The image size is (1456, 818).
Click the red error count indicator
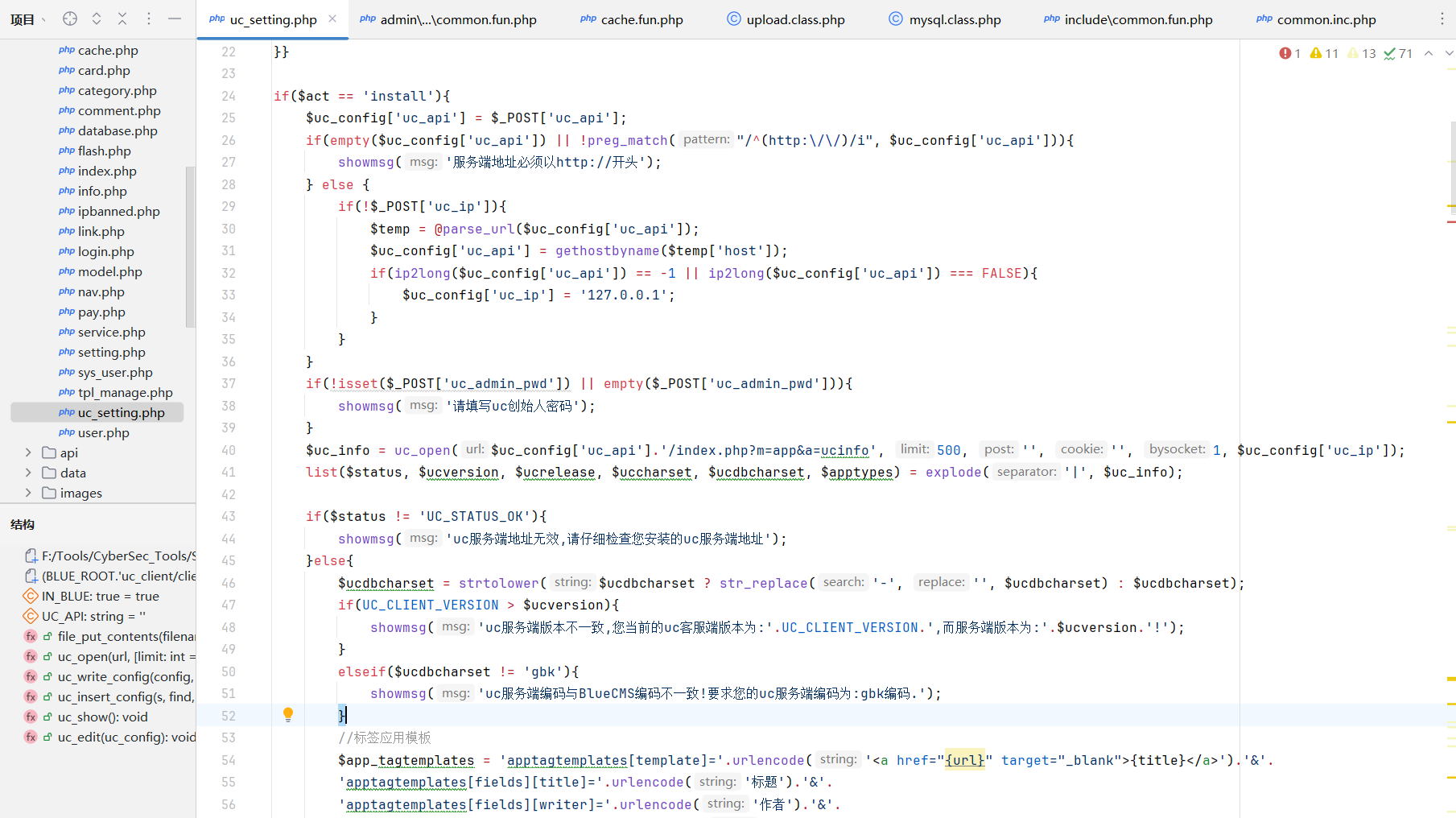click(1289, 53)
